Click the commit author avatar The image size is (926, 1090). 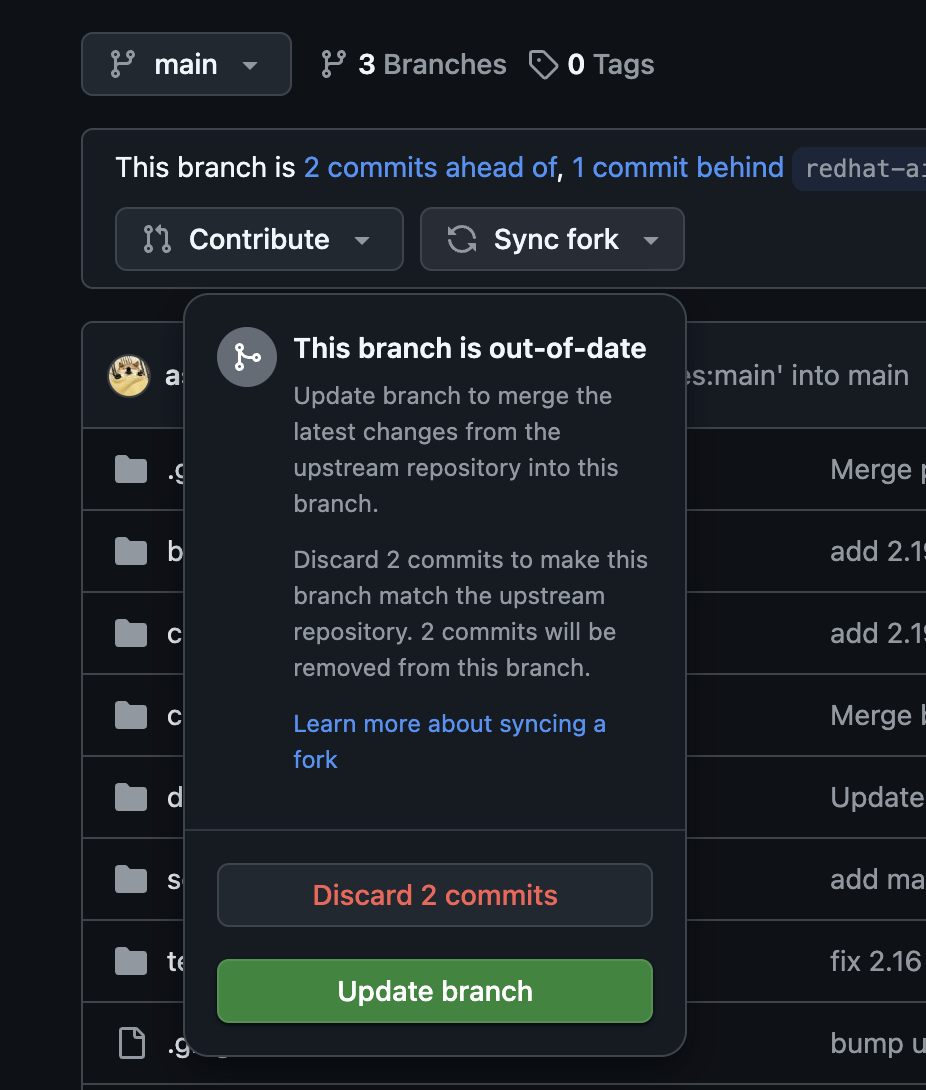129,376
